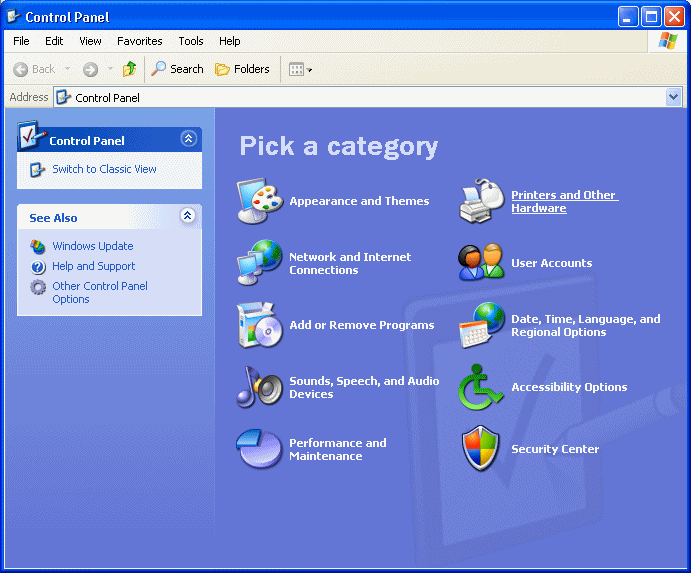The image size is (691, 573).
Task: Expand the Views button dropdown in toolbar
Action: (310, 69)
